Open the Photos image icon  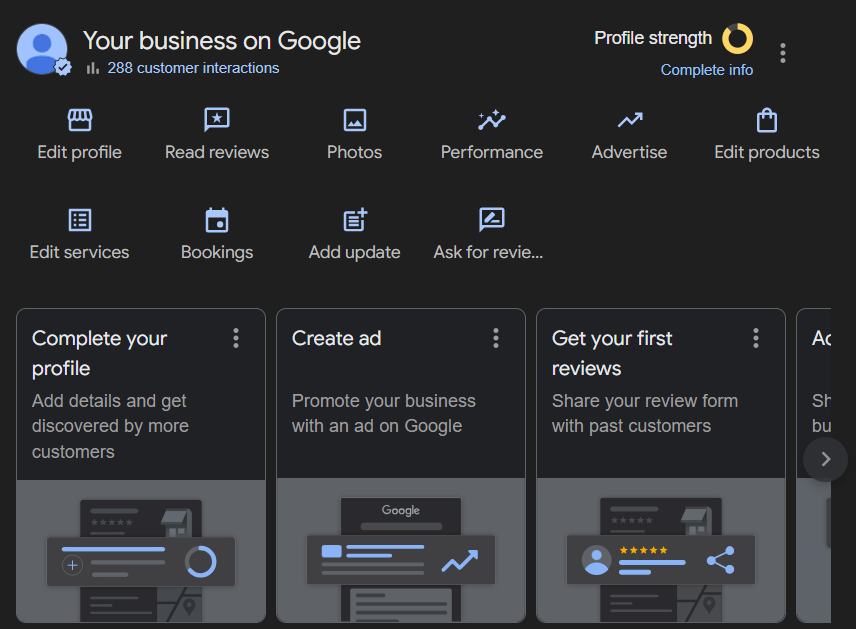coord(354,120)
